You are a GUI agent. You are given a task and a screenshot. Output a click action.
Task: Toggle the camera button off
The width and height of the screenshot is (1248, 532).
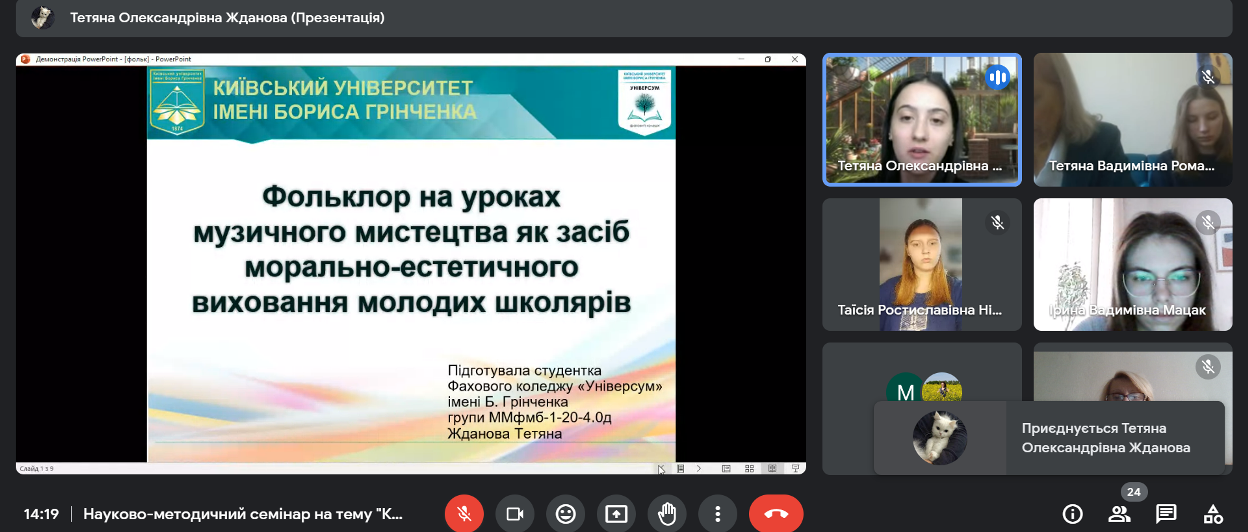click(515, 514)
